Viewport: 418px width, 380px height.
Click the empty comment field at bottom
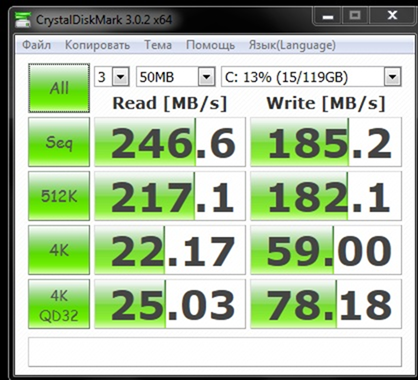(x=215, y=352)
